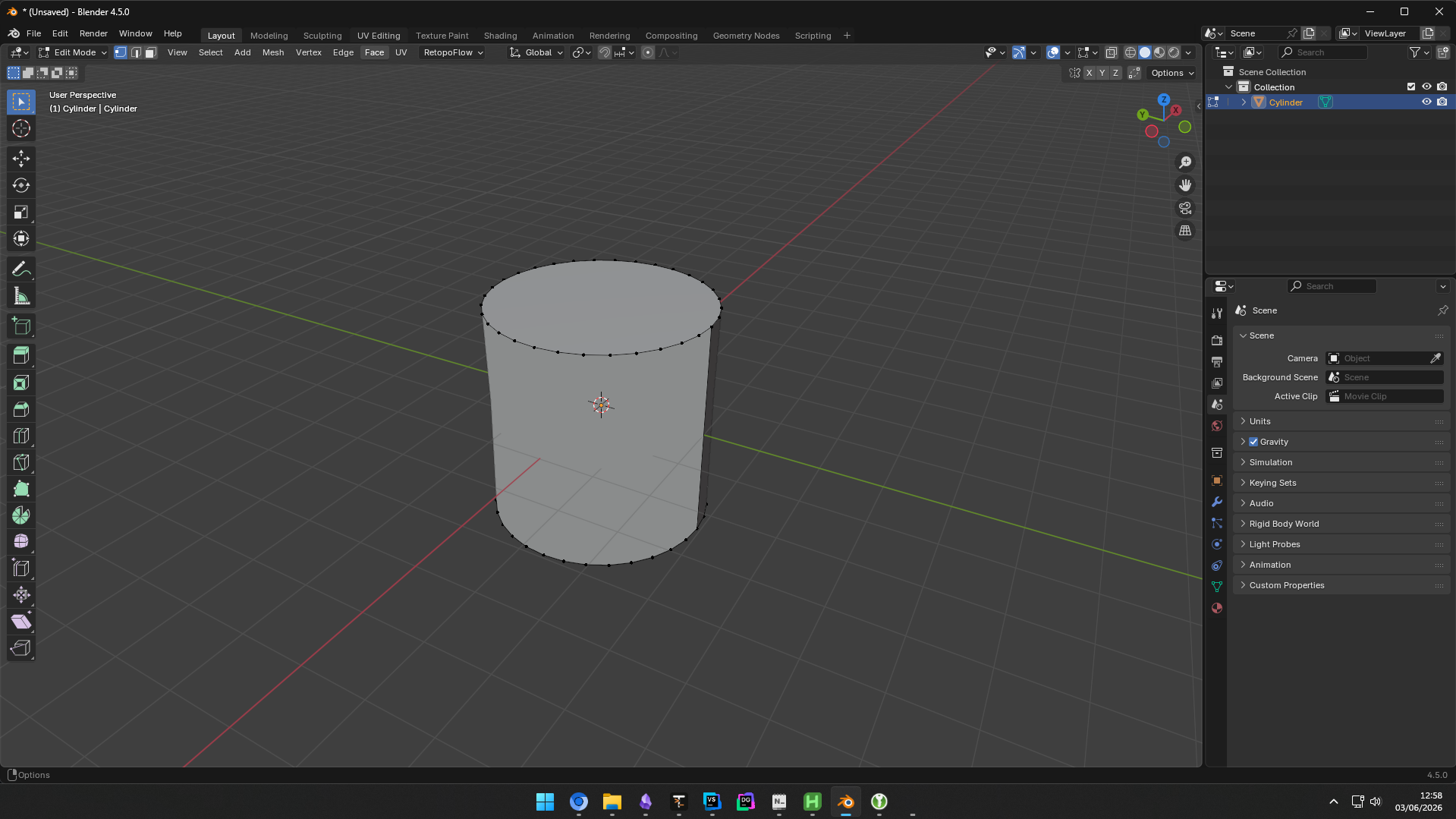1456x819 pixels.
Task: Hide Cylinder in viewport via eye icon
Action: [x=1426, y=102]
